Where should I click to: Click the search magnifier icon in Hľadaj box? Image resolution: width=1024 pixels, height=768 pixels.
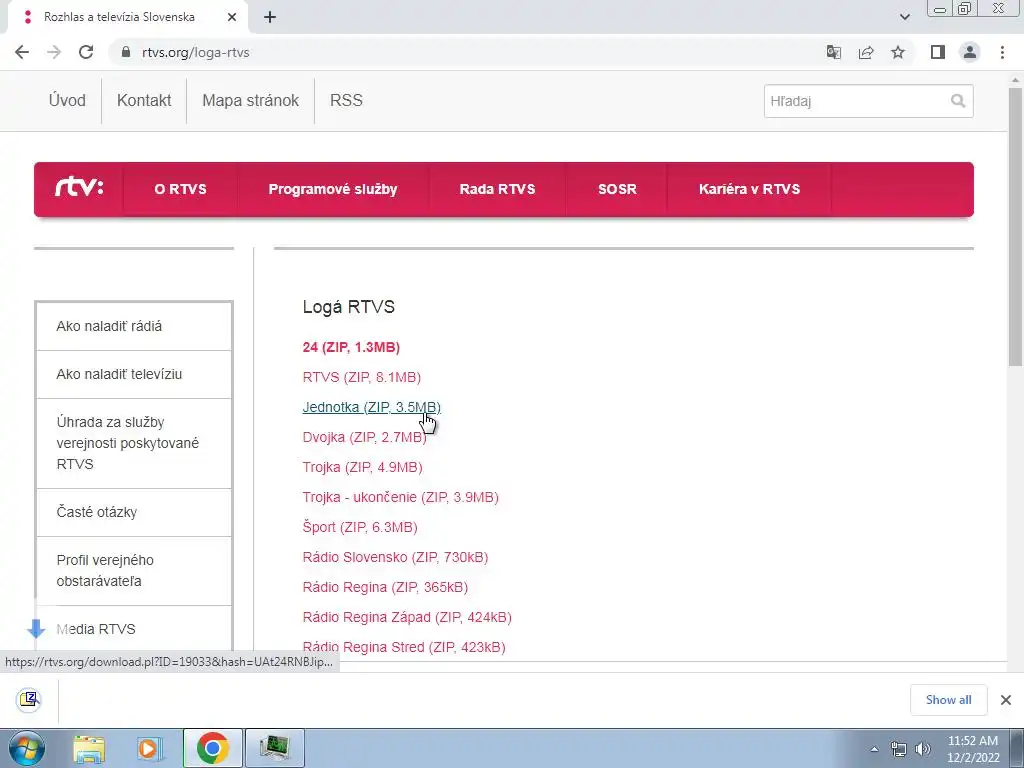957,101
